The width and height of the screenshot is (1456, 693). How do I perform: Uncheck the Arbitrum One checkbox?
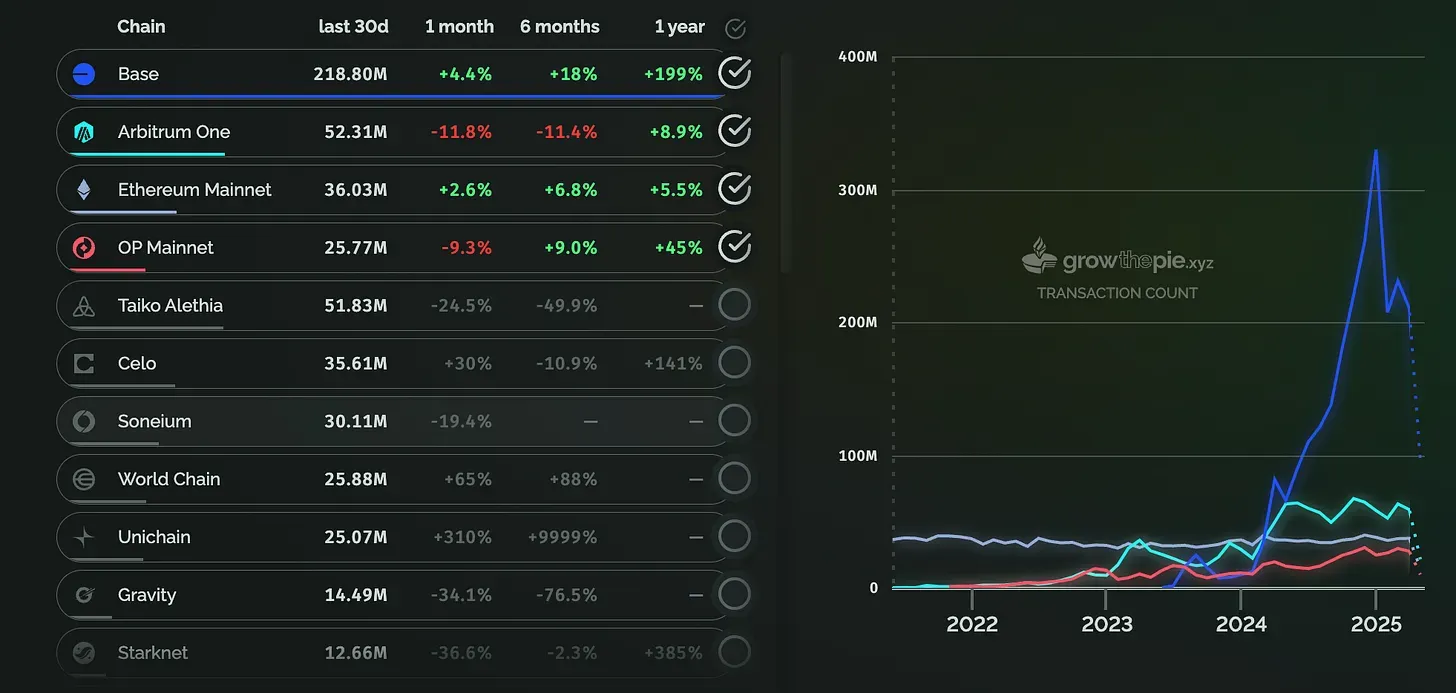coord(735,131)
